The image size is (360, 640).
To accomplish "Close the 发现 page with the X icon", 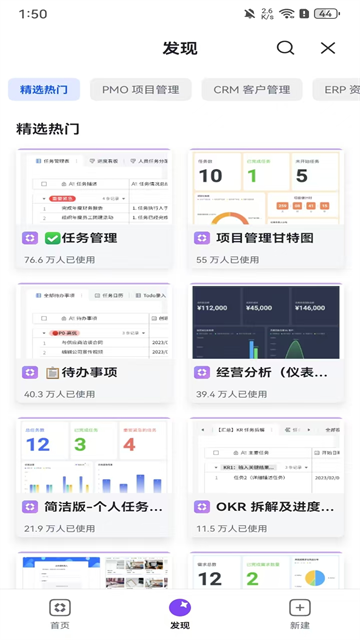I will click(x=328, y=48).
